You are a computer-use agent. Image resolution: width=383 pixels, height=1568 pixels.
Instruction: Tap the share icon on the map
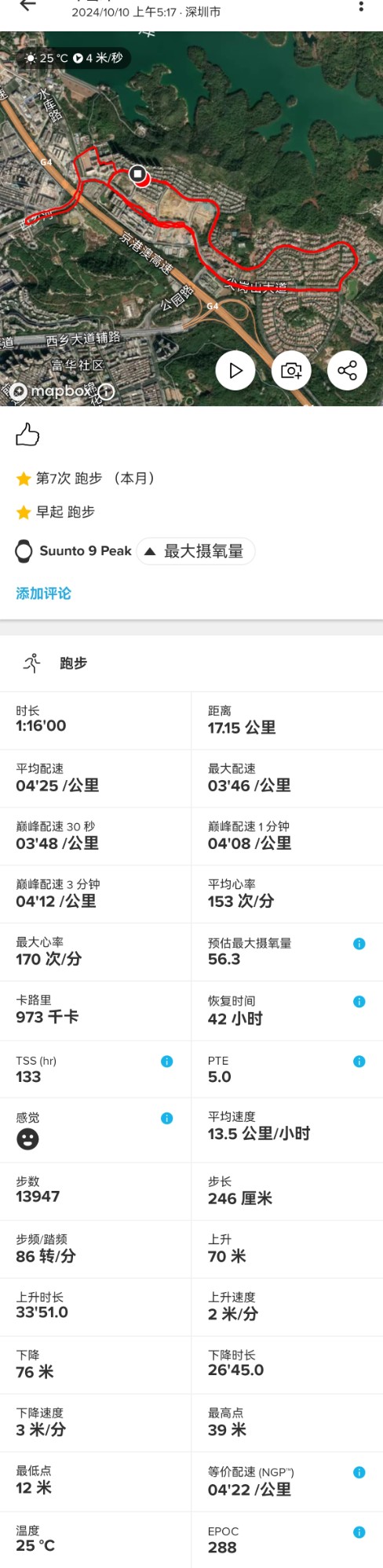pyautogui.click(x=347, y=371)
